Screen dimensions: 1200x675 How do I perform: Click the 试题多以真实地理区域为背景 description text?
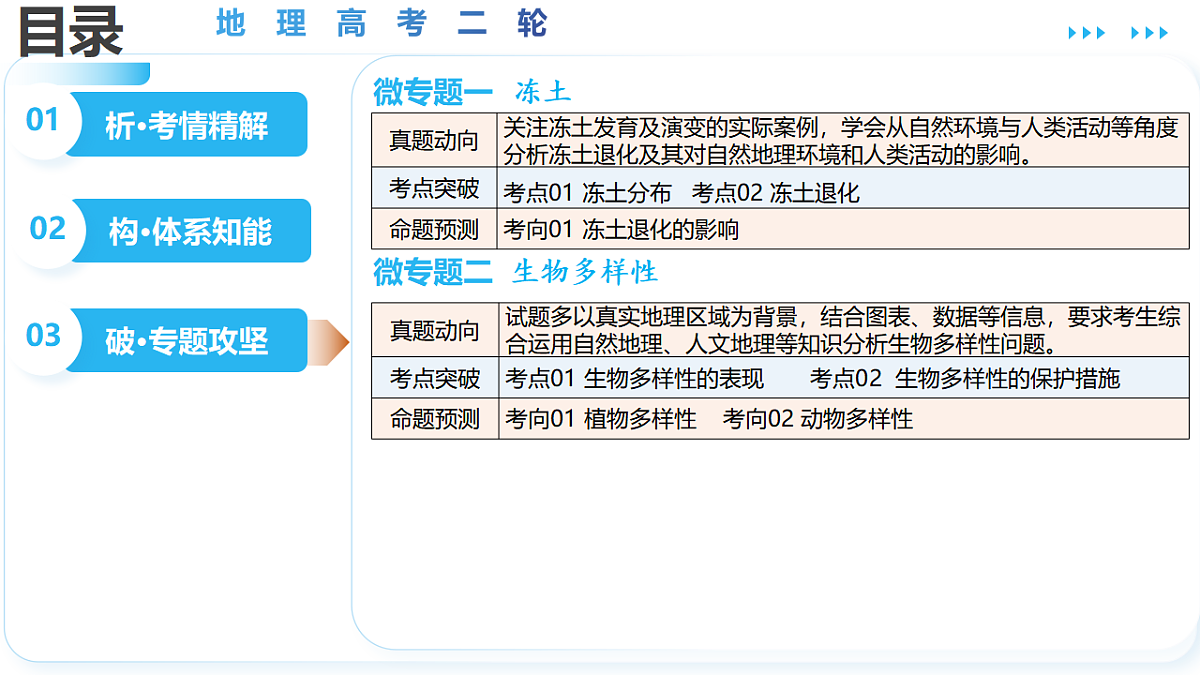843,331
